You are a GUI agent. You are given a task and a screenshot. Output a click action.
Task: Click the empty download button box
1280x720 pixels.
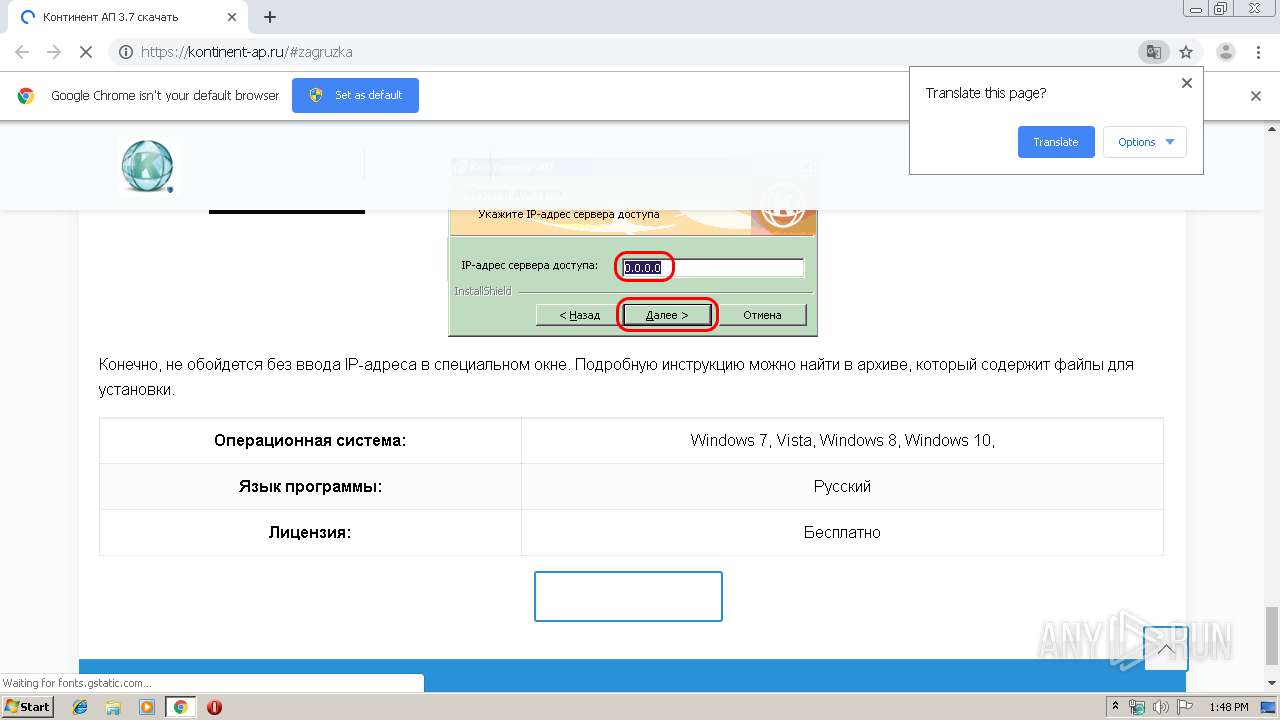pos(628,596)
